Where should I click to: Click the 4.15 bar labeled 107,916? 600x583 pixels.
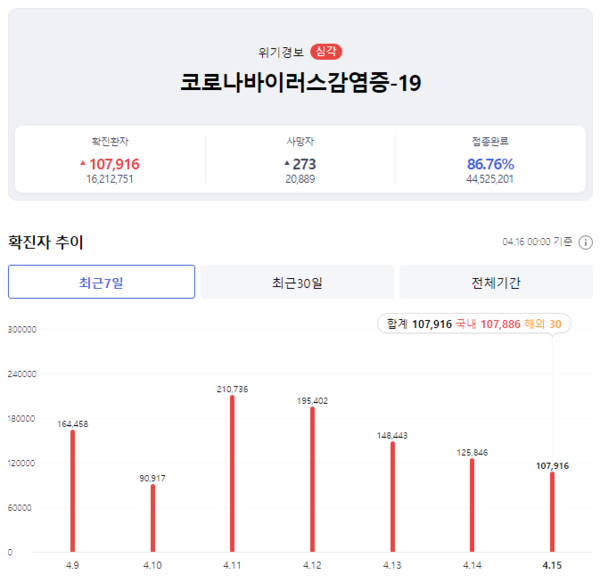point(552,512)
